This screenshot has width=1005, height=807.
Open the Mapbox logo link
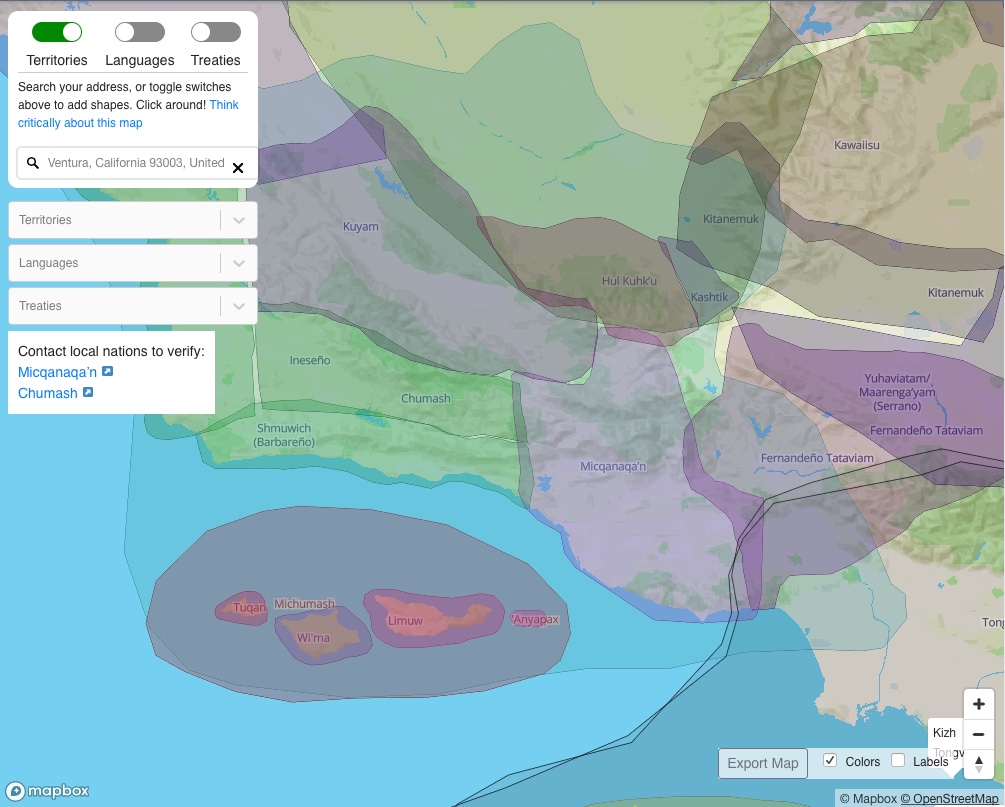point(47,791)
